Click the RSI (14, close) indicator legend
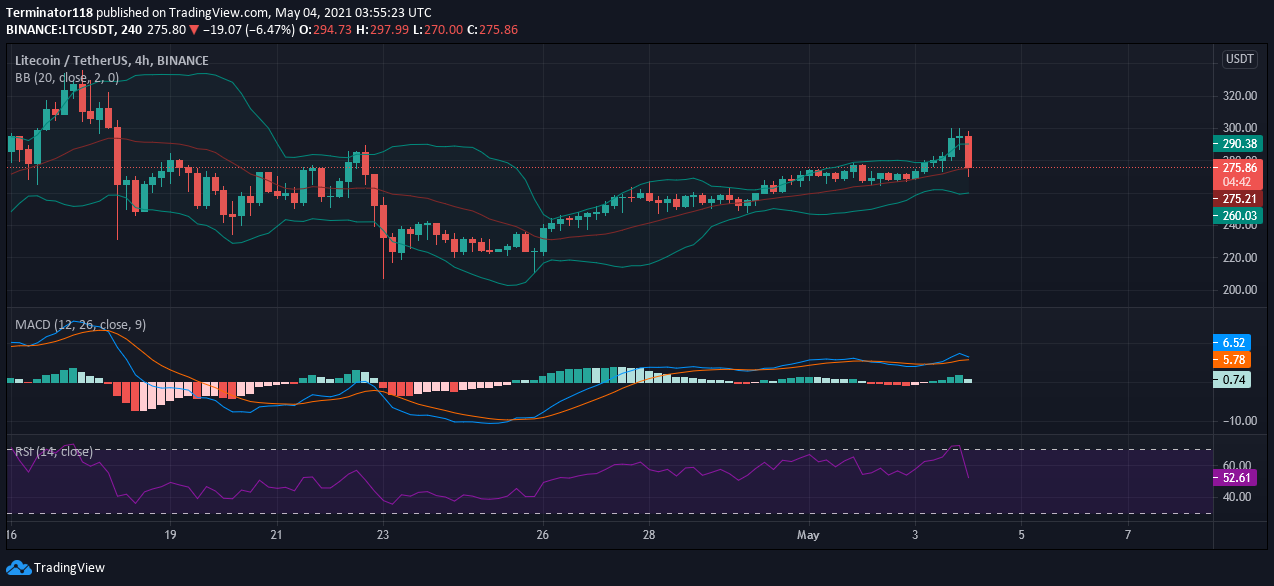 pyautogui.click(x=54, y=452)
